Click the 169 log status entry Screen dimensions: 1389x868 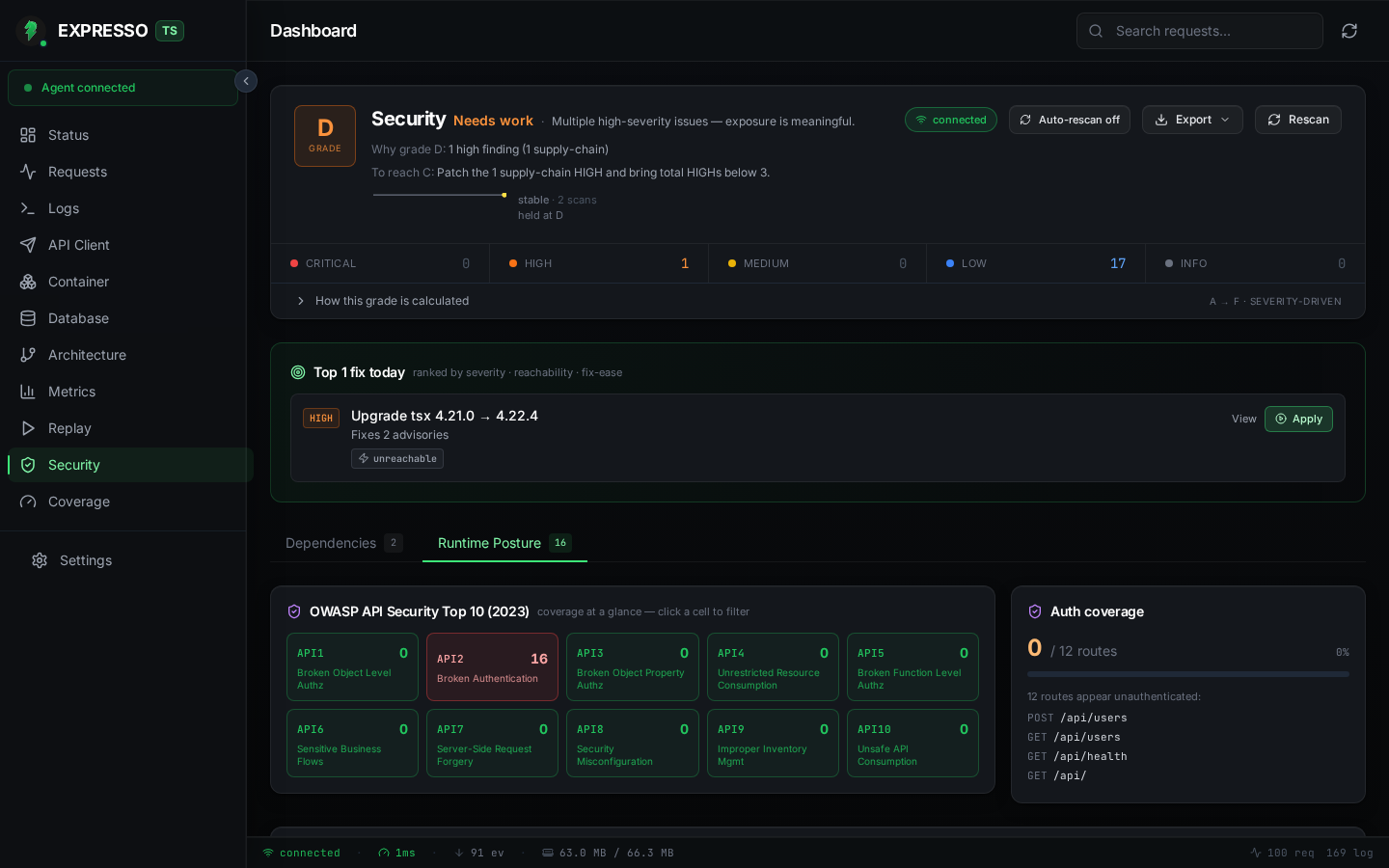1349,853
